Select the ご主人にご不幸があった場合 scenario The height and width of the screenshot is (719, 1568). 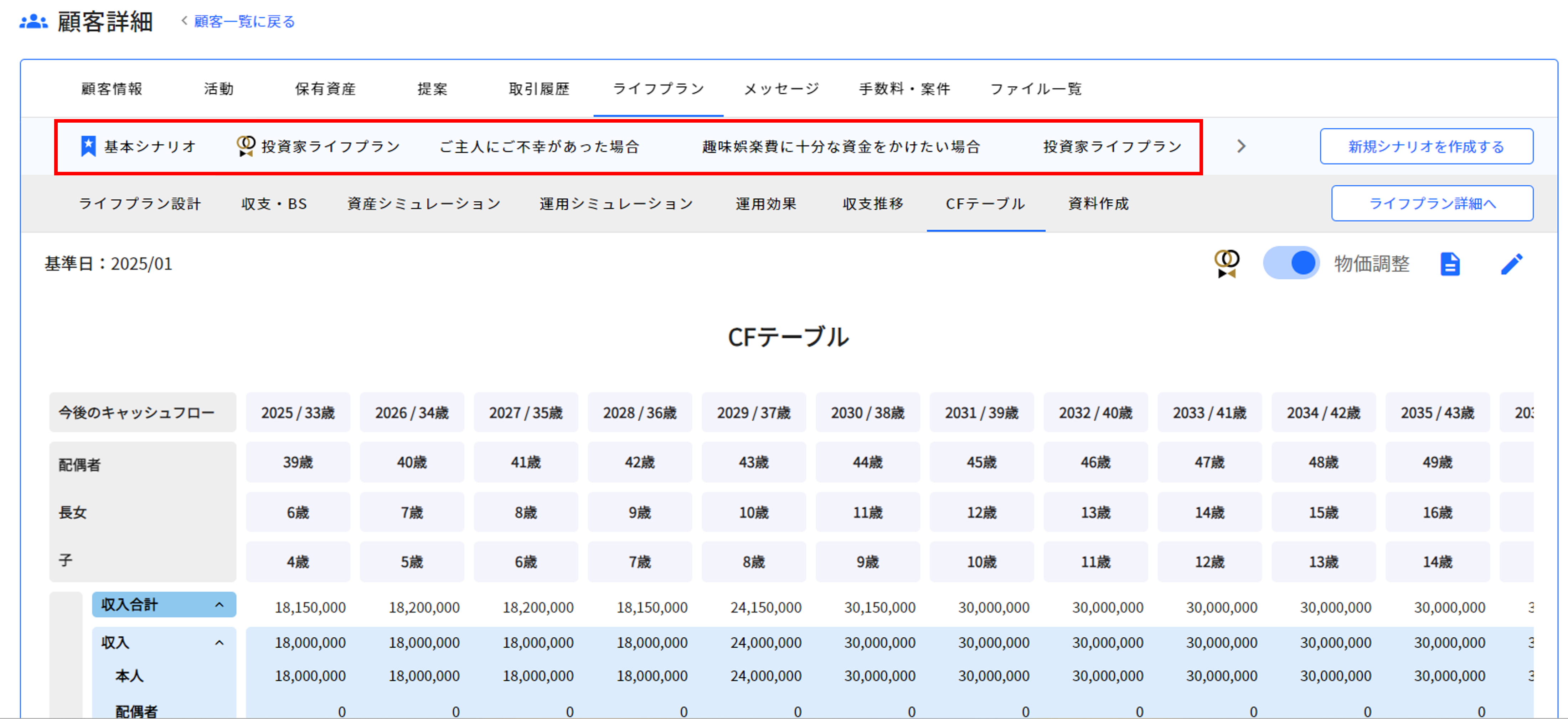click(x=539, y=147)
